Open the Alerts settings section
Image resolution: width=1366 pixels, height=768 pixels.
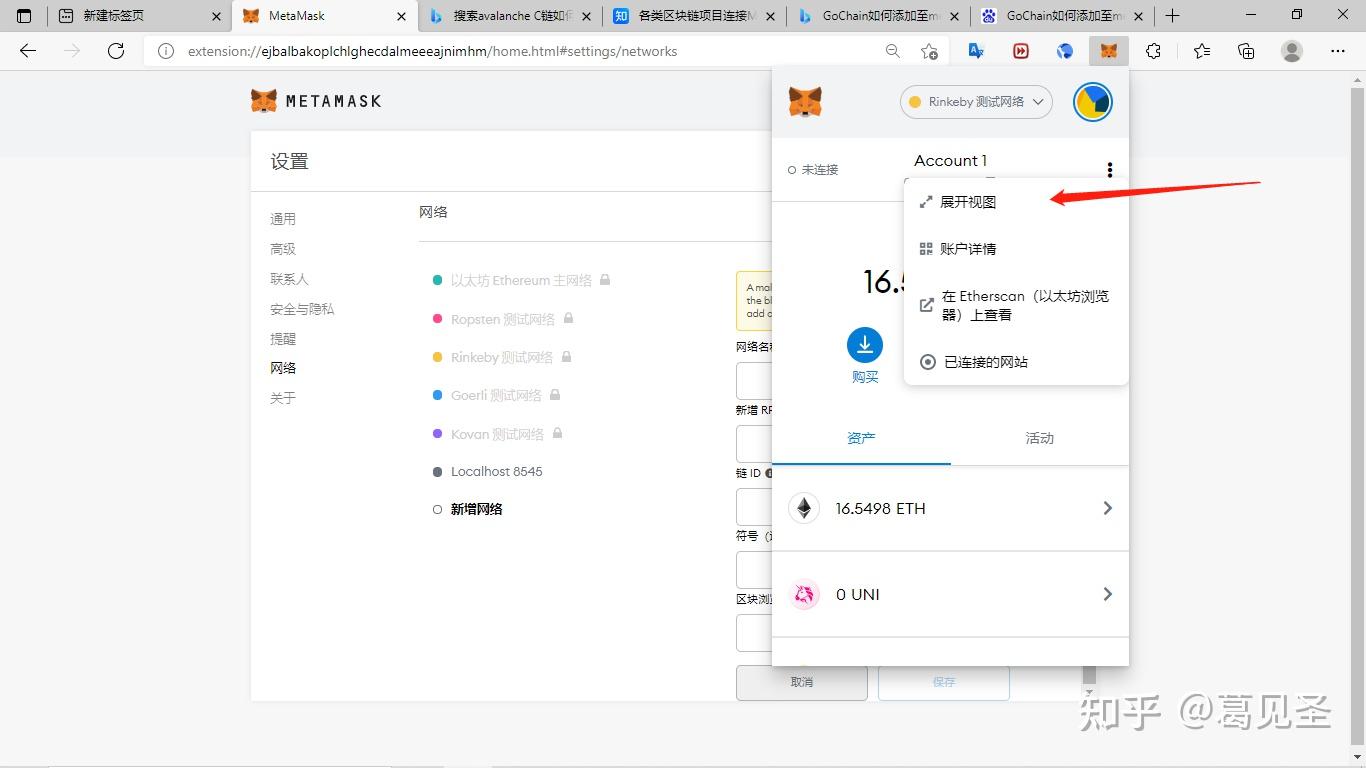click(283, 339)
